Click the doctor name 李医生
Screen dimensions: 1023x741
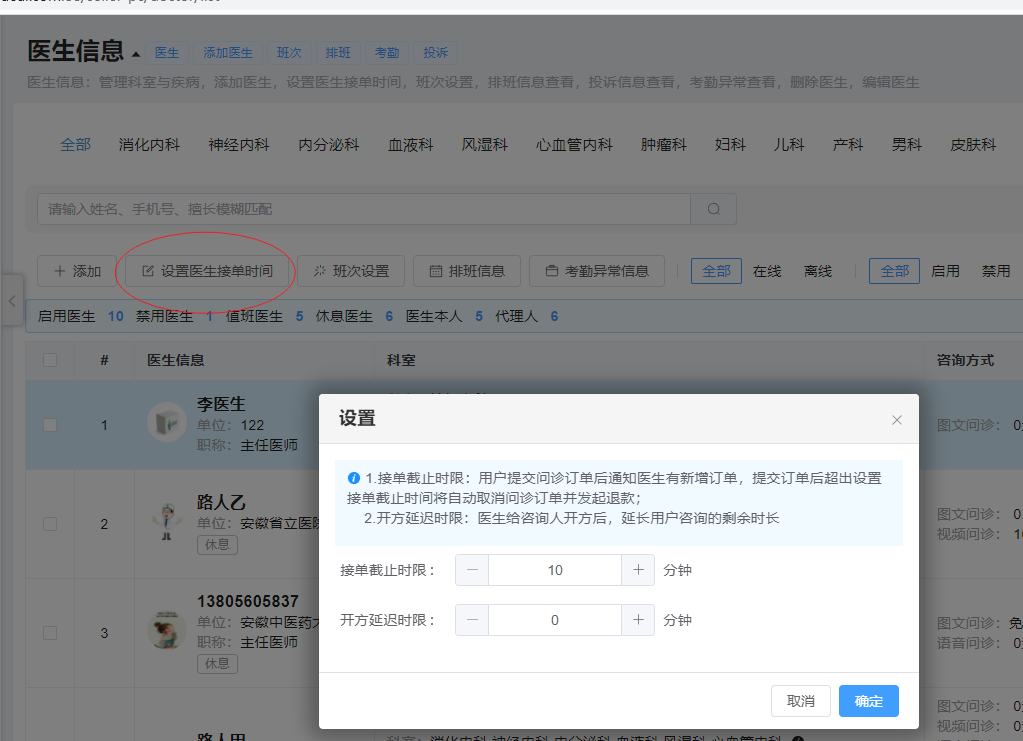(221, 404)
